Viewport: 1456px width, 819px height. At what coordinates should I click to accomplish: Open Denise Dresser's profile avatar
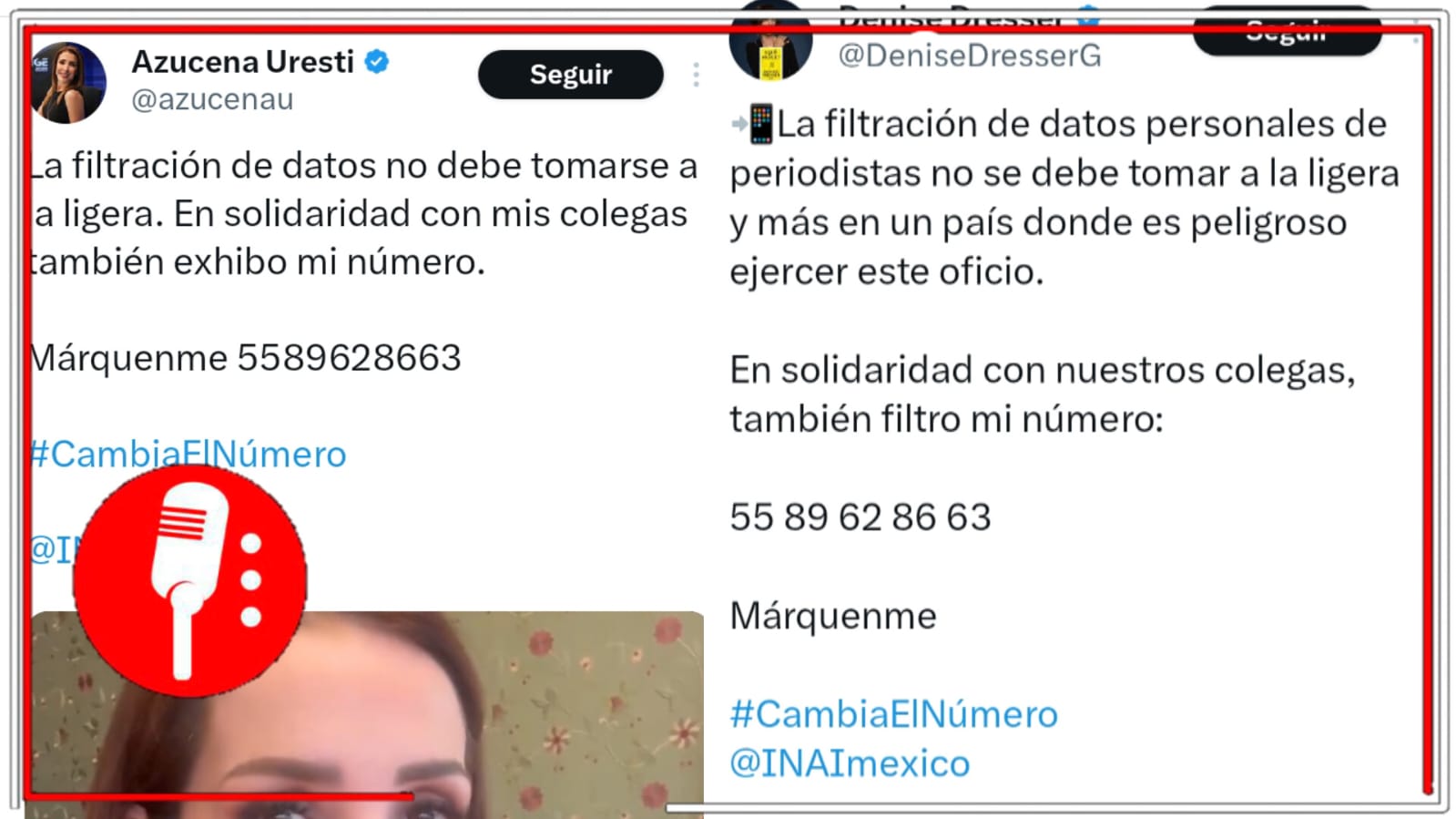770,41
